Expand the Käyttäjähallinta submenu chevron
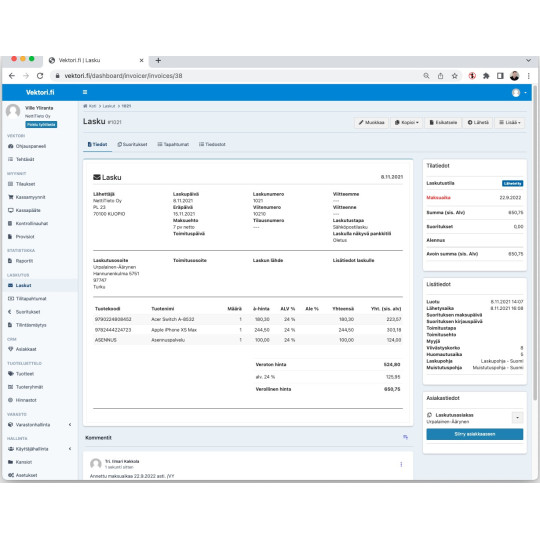The image size is (540, 540). (70, 449)
